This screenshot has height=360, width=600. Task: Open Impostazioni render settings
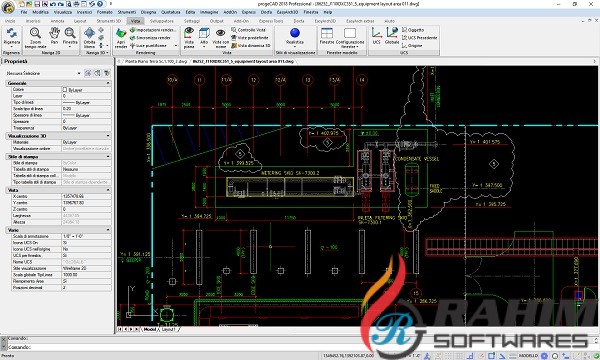[x=153, y=30]
